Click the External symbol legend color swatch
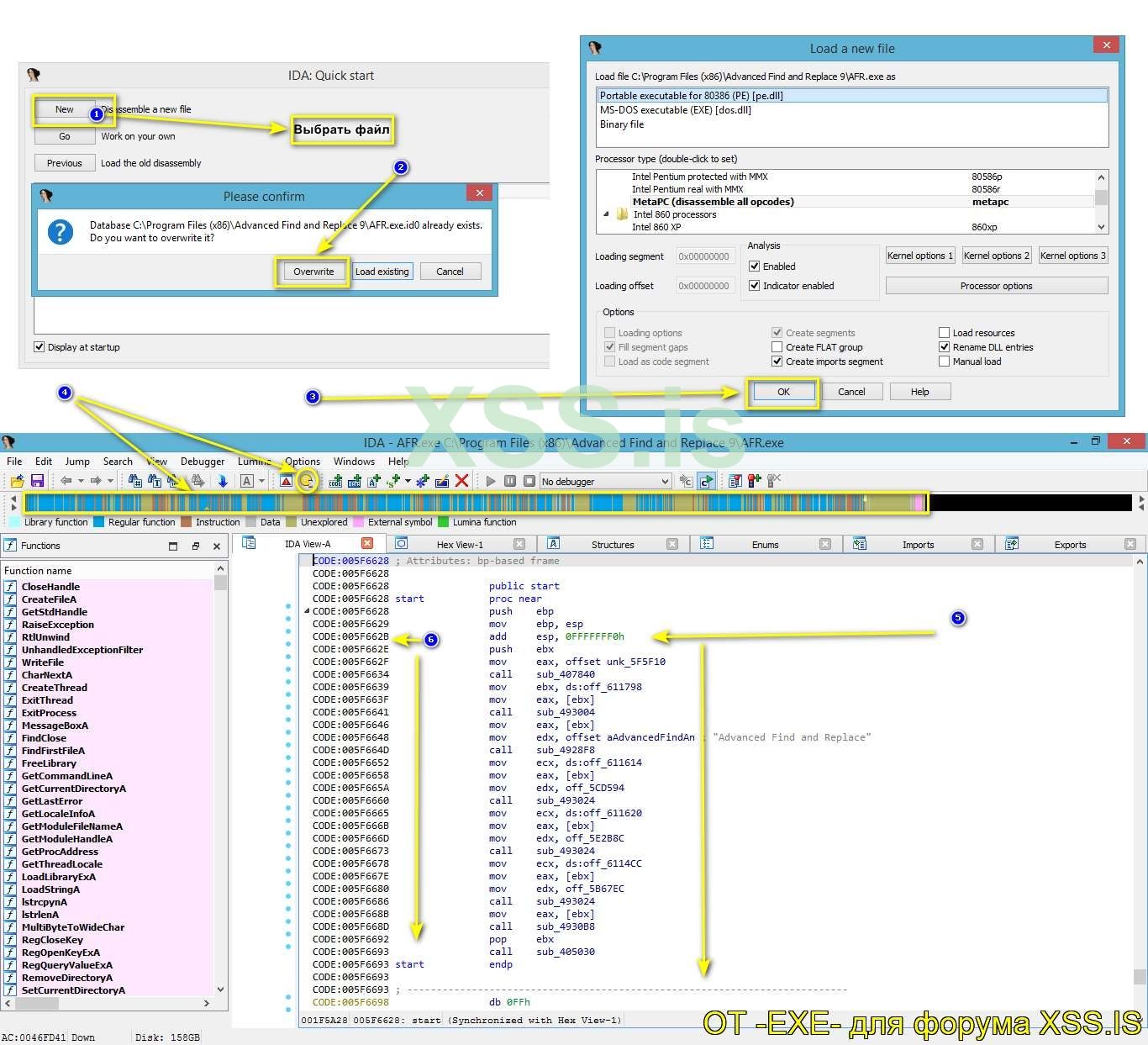1148x1045 pixels. tap(358, 522)
